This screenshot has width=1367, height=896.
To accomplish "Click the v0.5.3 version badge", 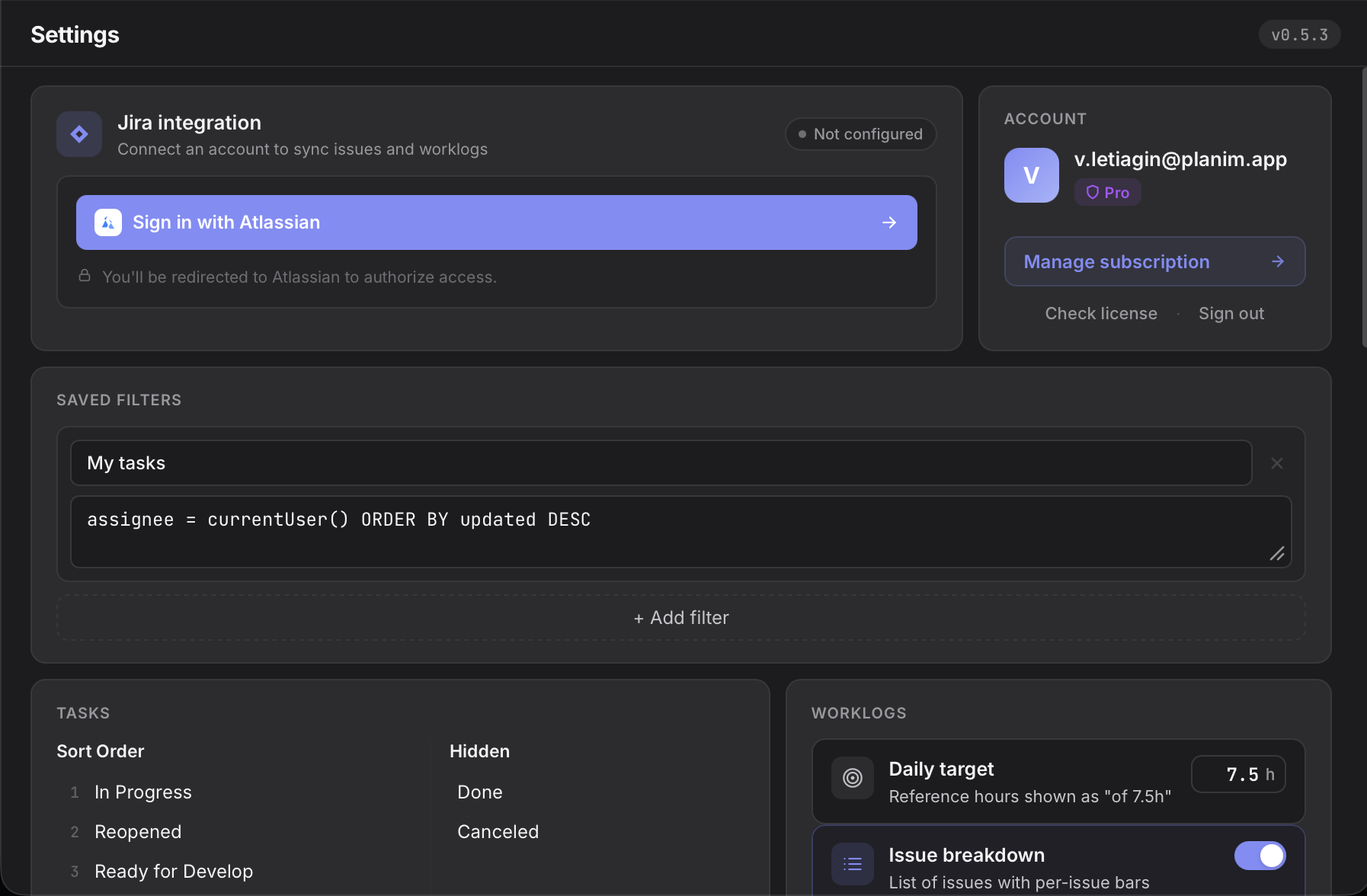I will pos(1300,34).
